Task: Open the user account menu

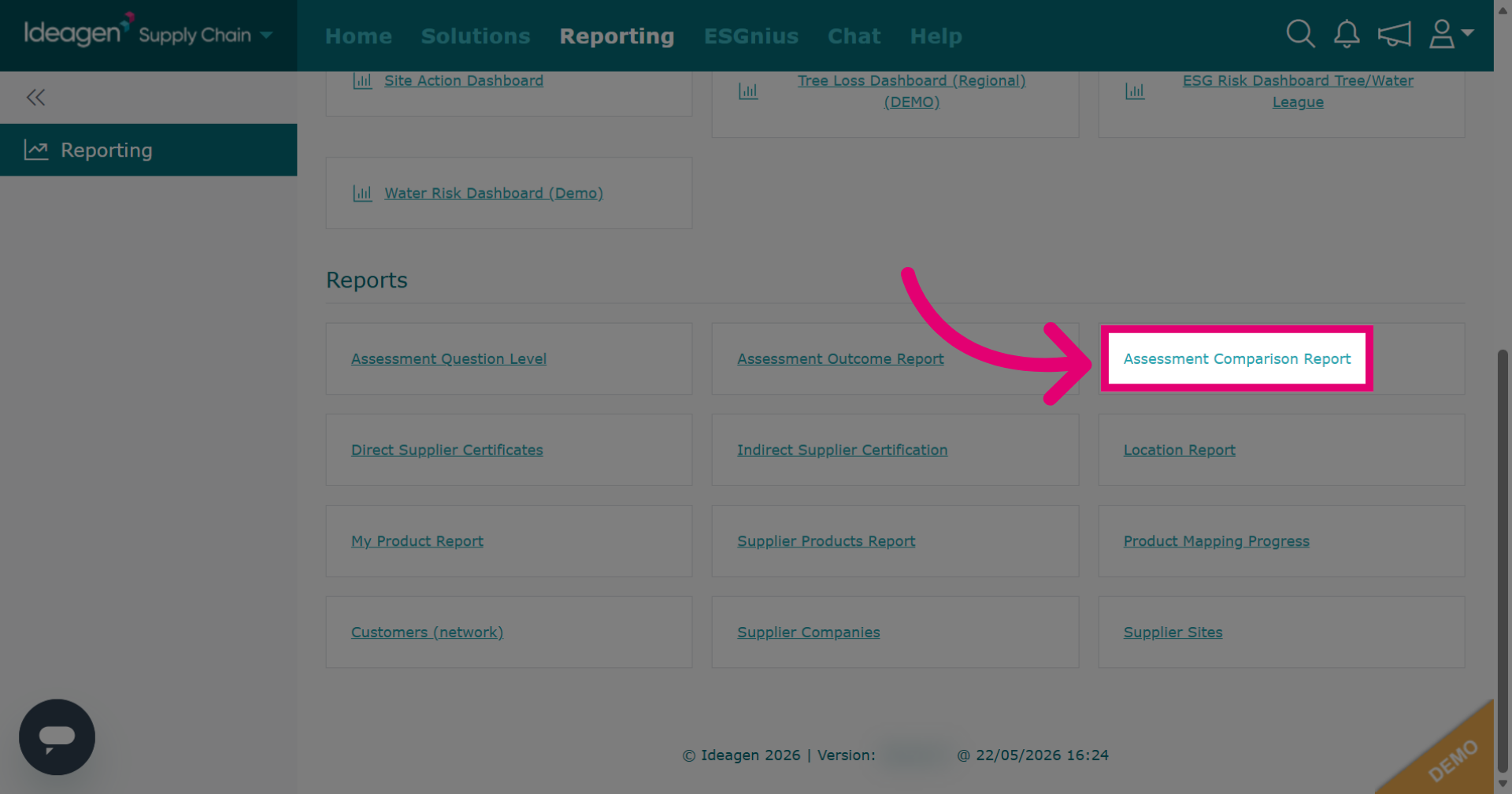Action: (x=1451, y=34)
